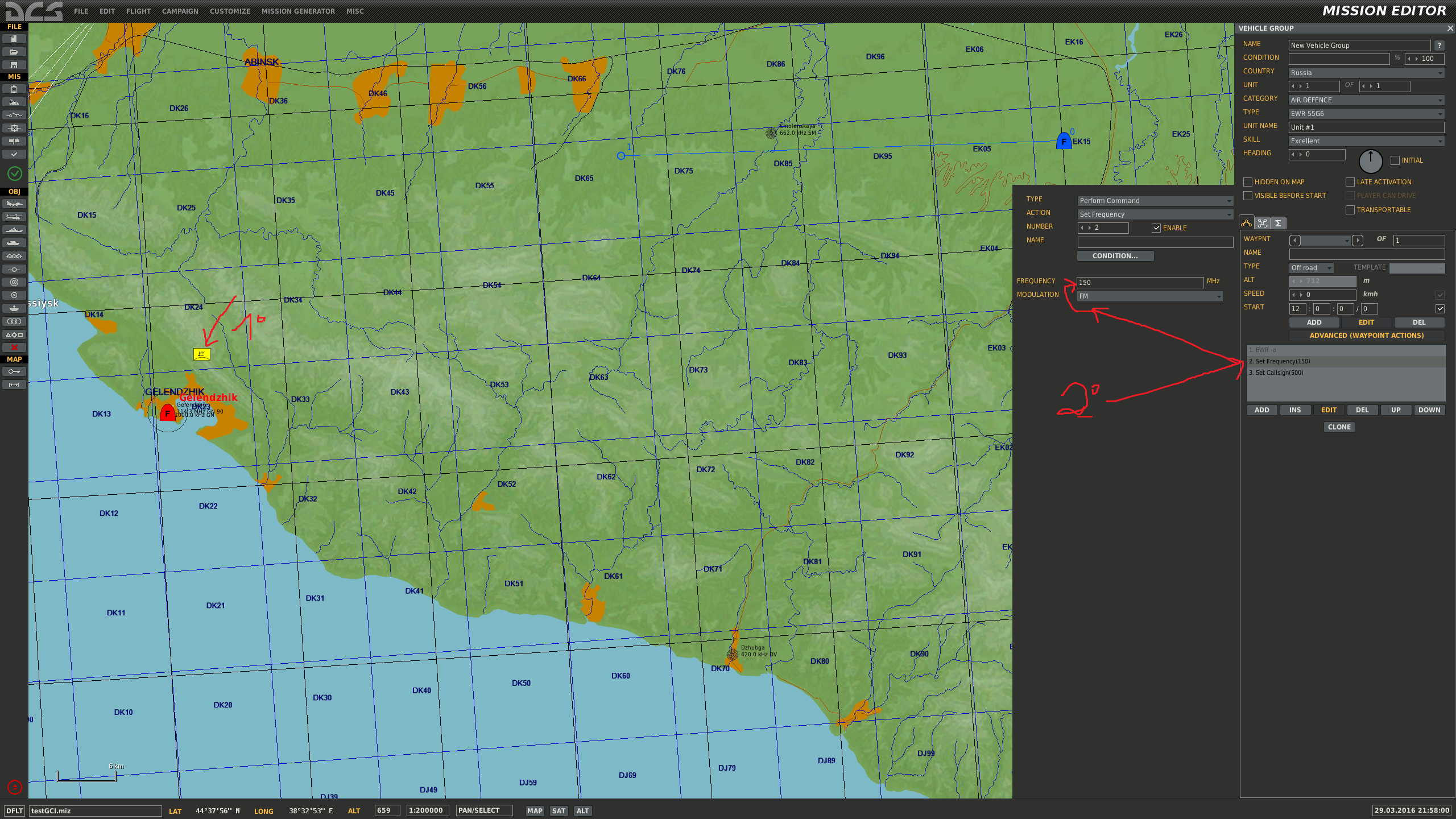Switch to the route waypoint tab icon
The height and width of the screenshot is (819, 1456).
[x=1246, y=223]
